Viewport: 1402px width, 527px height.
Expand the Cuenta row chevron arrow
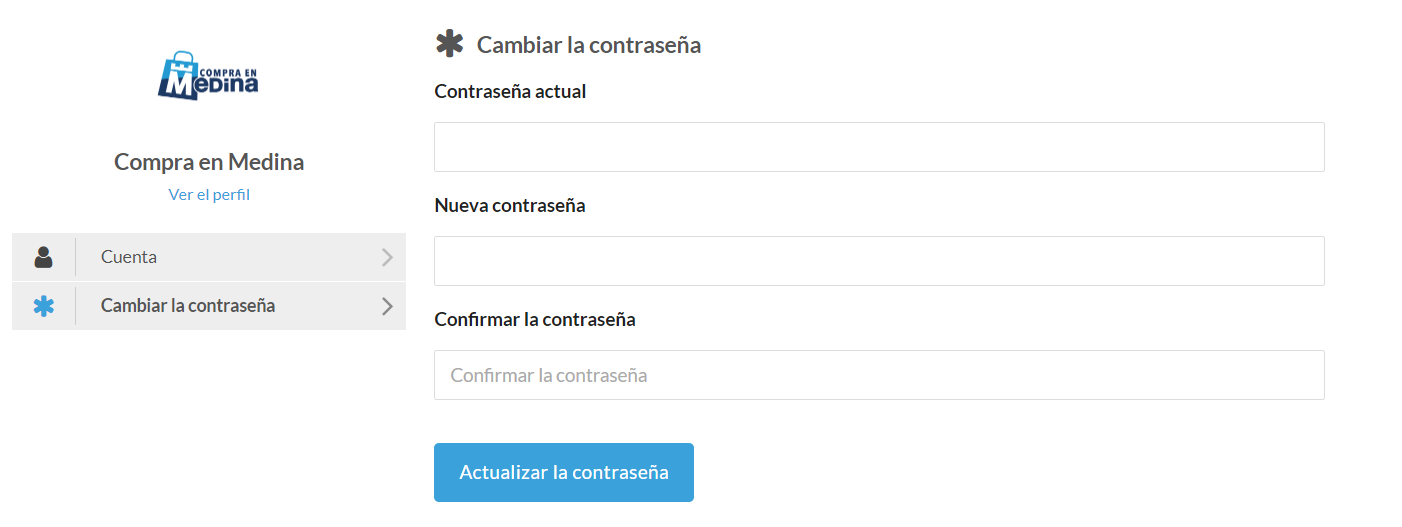coord(387,257)
